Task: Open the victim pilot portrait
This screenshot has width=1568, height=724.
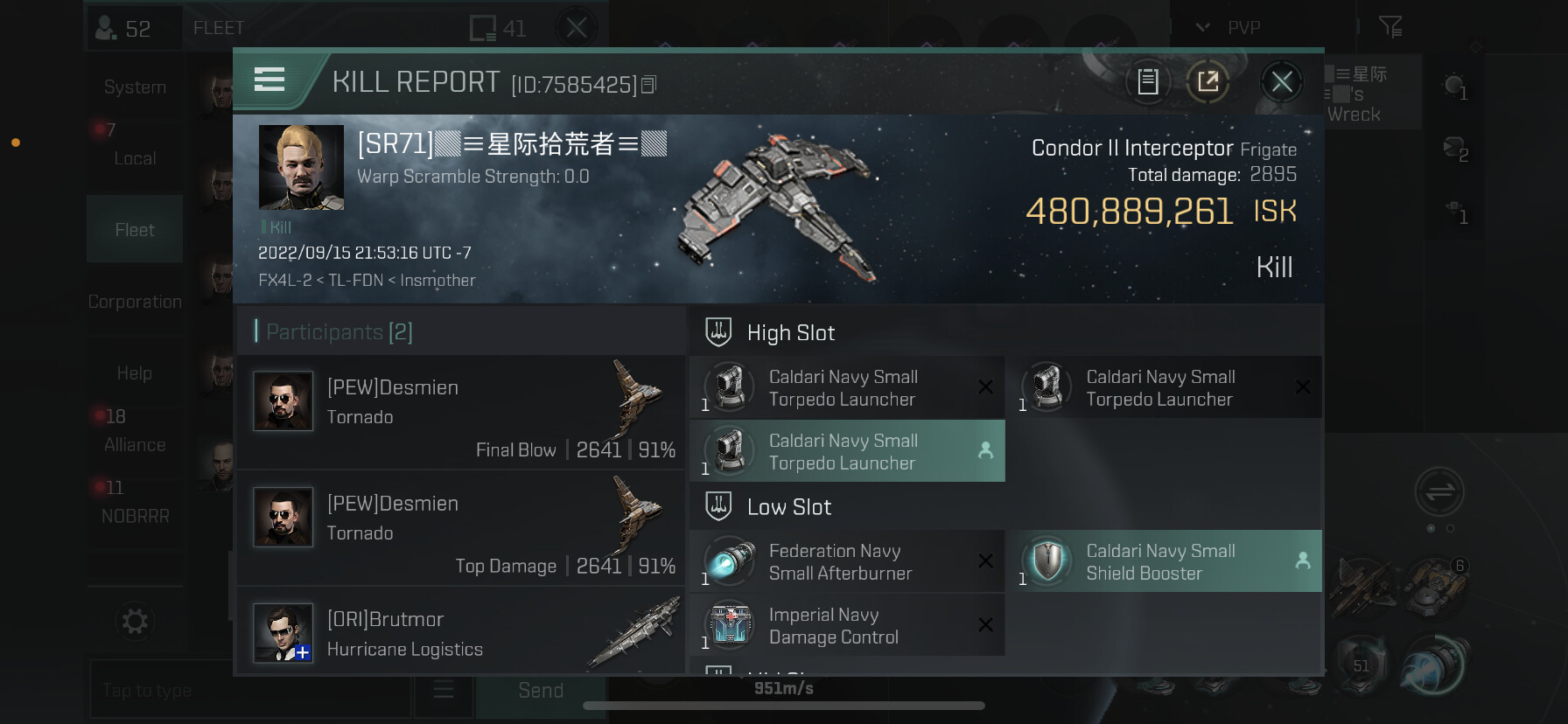Action: tap(301, 167)
